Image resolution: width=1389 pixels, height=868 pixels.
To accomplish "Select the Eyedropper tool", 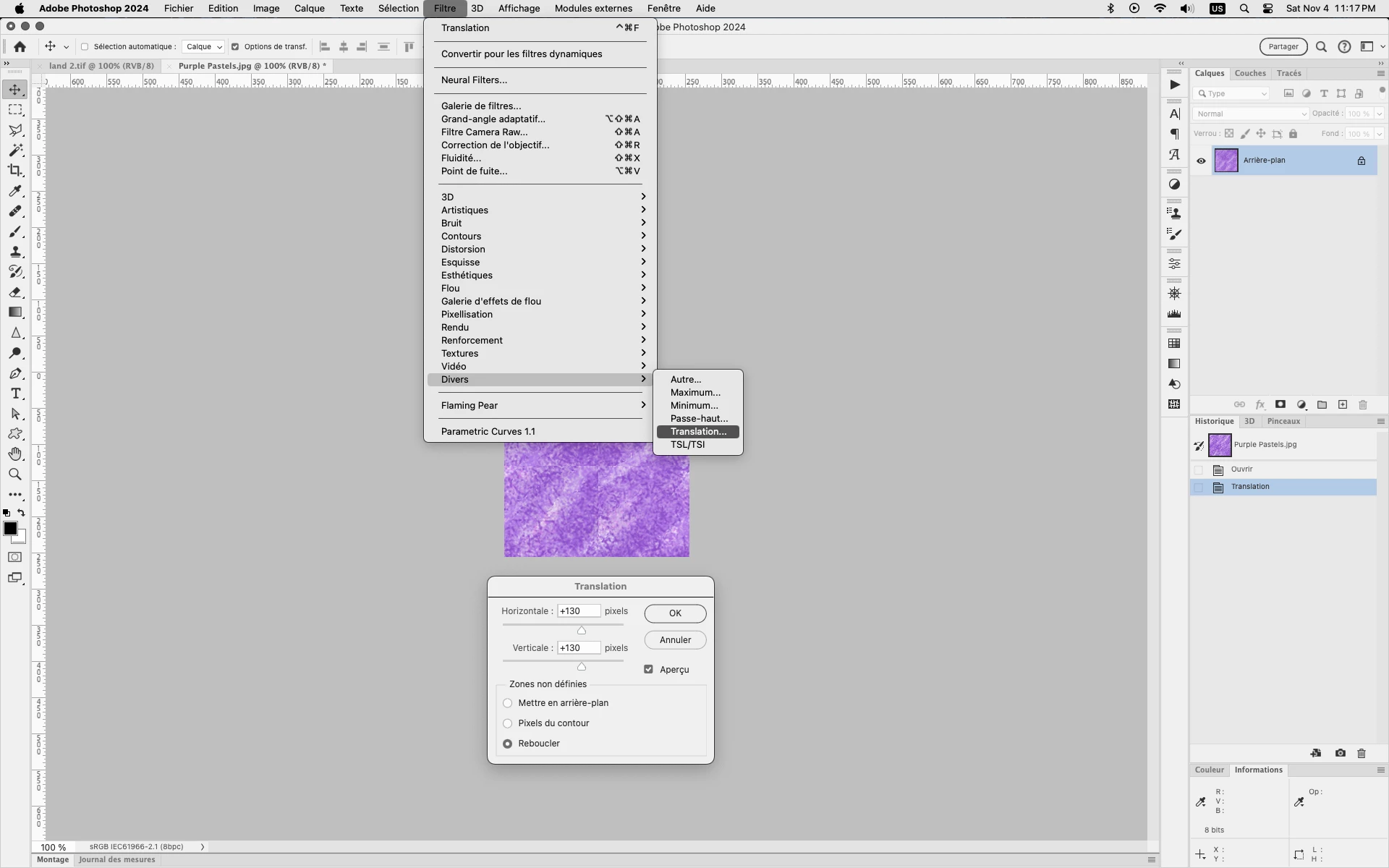I will click(x=15, y=191).
